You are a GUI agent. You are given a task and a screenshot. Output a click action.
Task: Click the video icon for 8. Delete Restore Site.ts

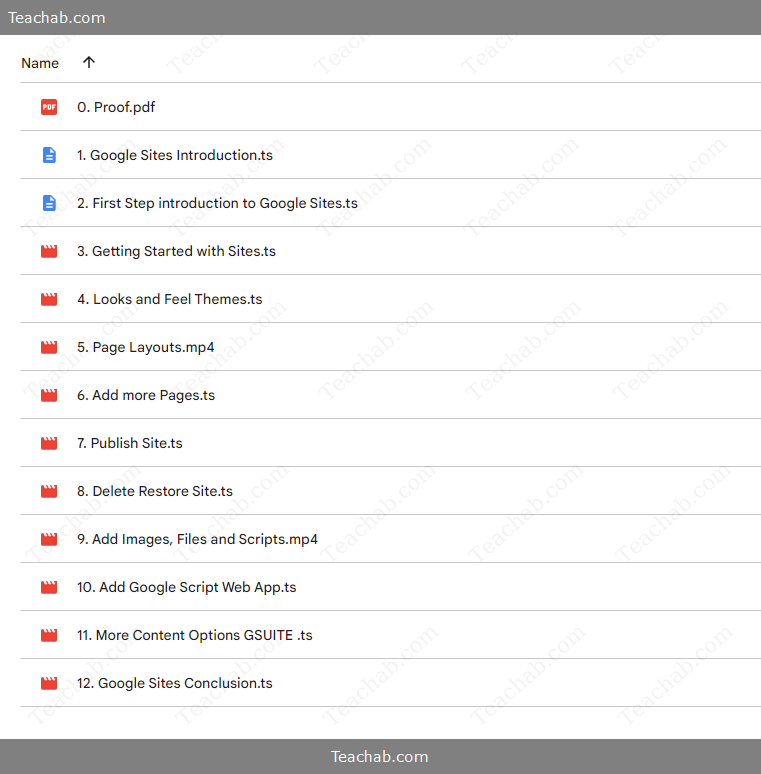[49, 491]
